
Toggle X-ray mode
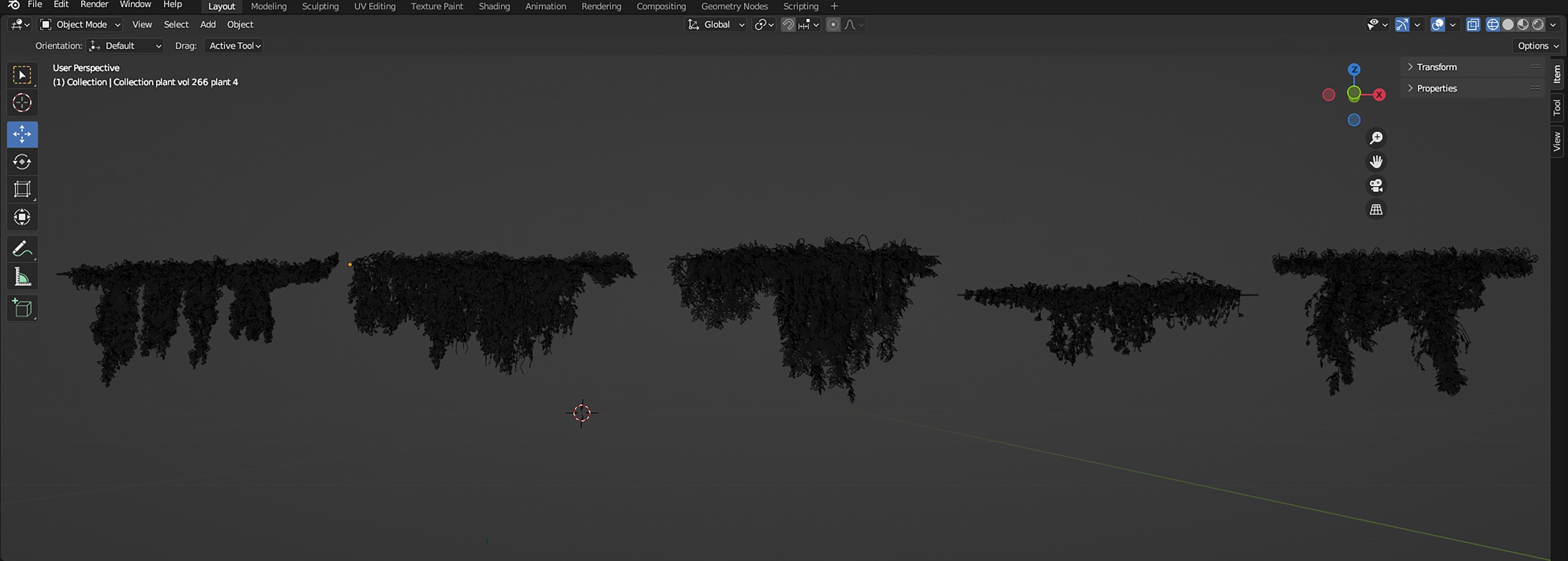[x=1473, y=24]
